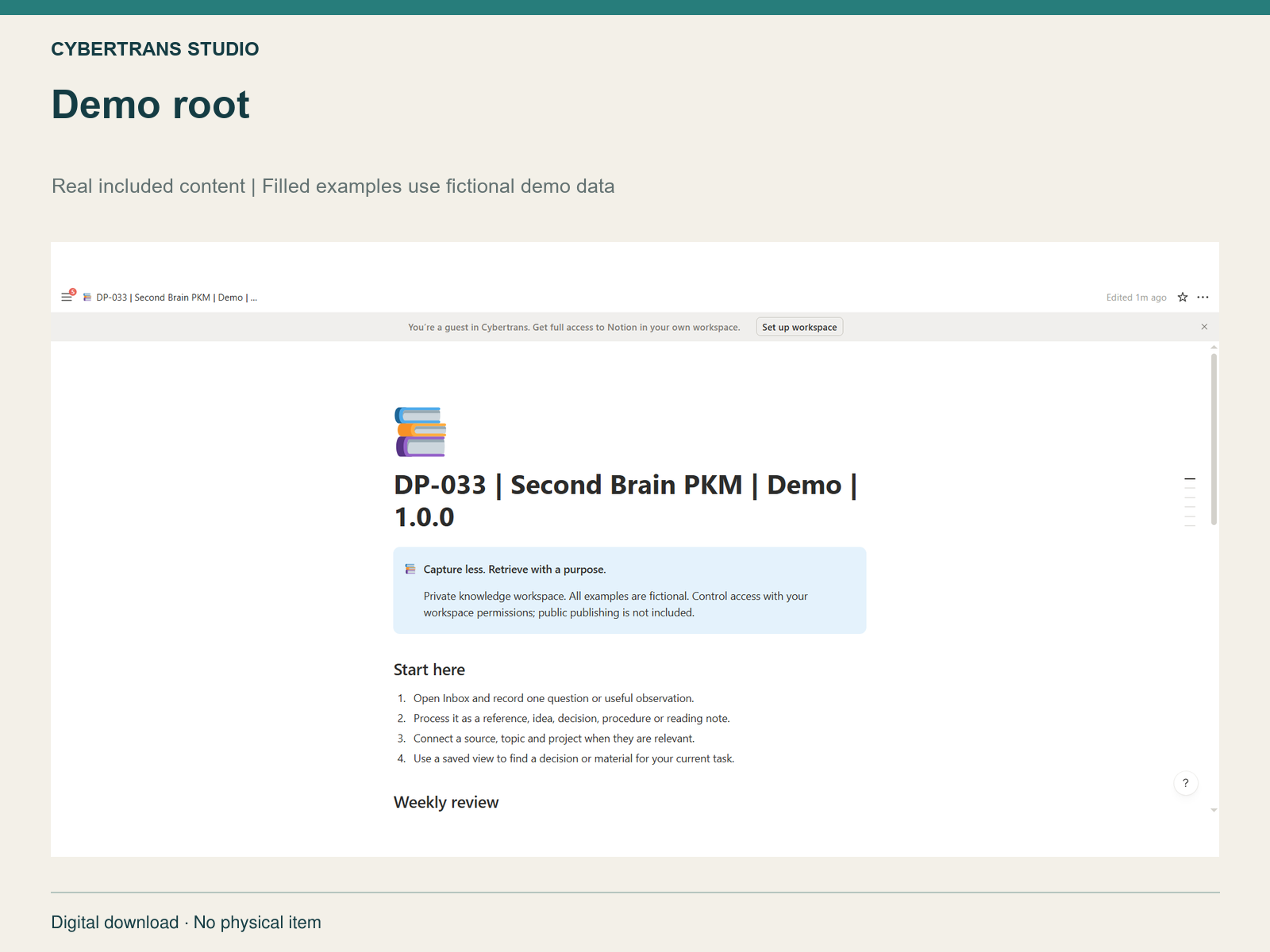Click the CYBERTRANS STUDIO header text
Viewport: 1270px width, 952px height.
(x=155, y=49)
